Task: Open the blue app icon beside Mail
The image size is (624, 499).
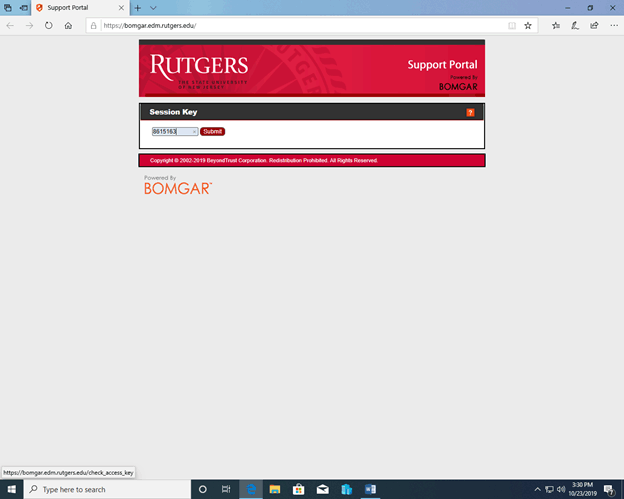Action: [x=347, y=489]
